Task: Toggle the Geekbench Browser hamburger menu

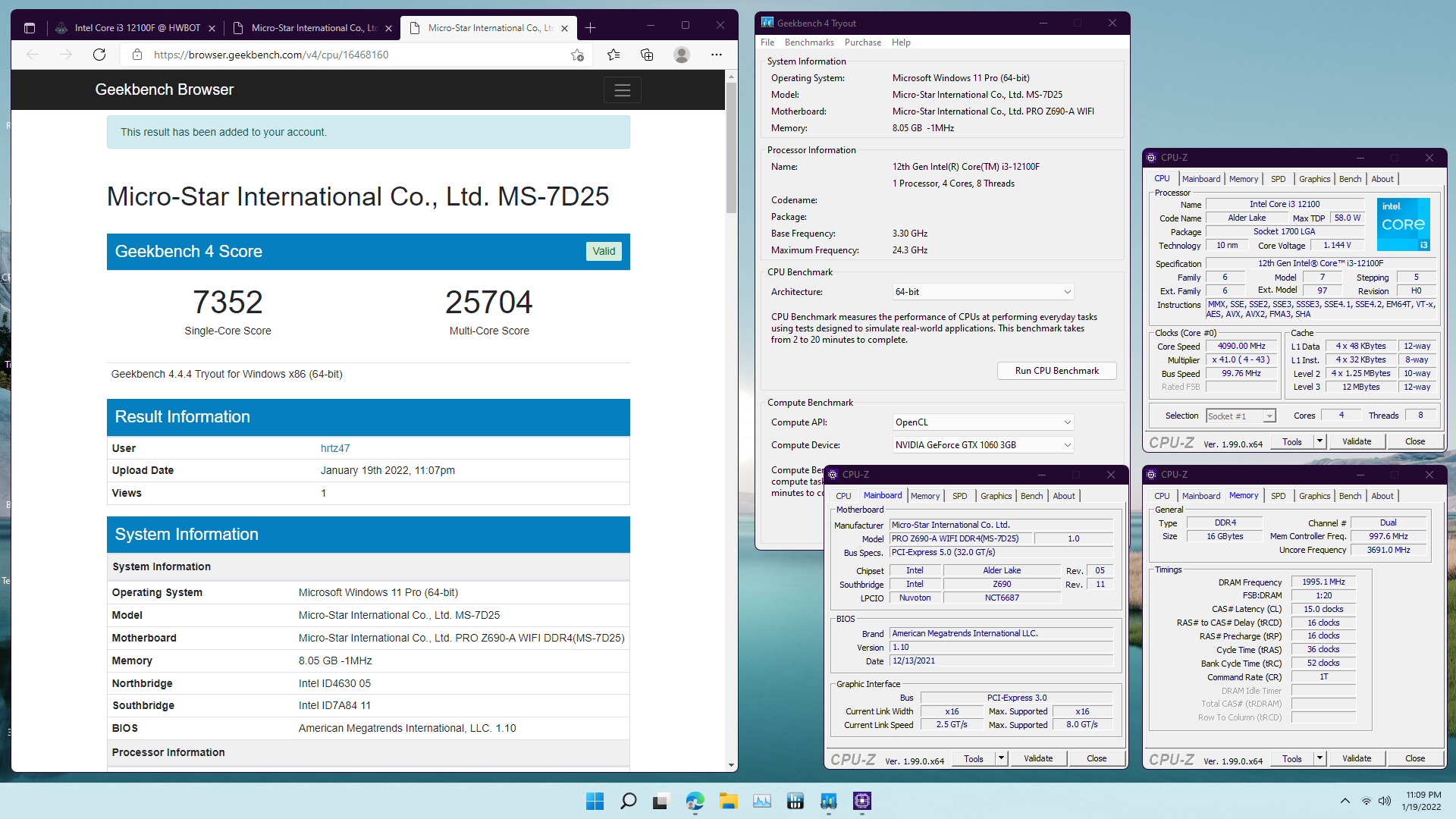Action: [623, 90]
